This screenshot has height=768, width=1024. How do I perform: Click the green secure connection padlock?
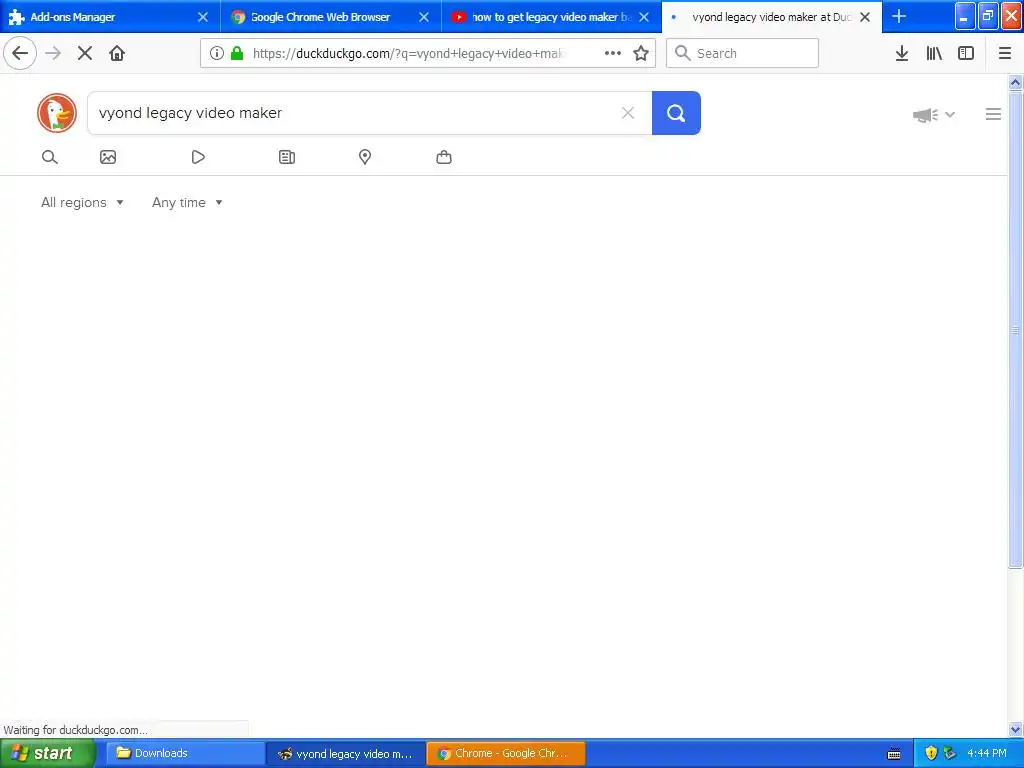coord(237,53)
